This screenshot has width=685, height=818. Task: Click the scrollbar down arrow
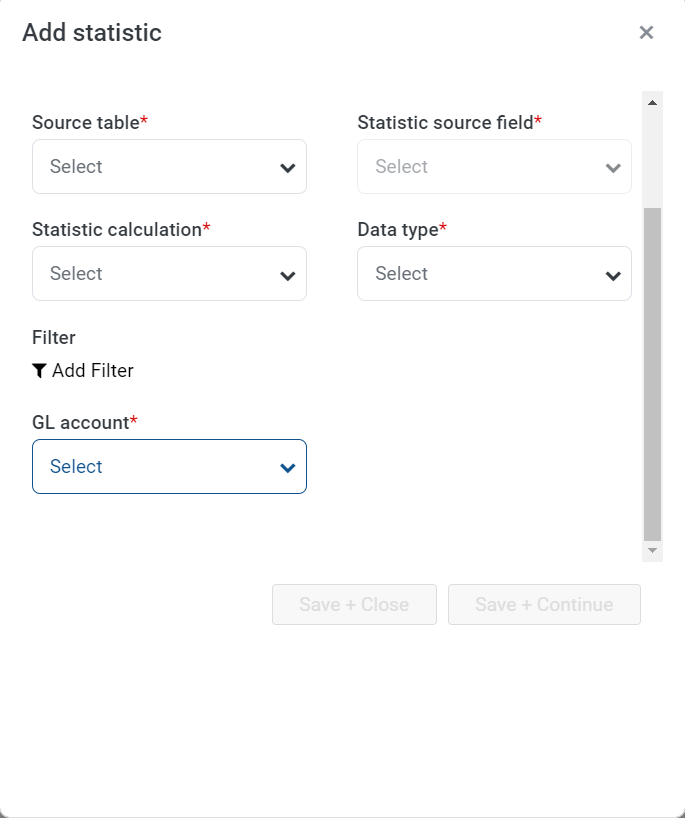pos(652,550)
